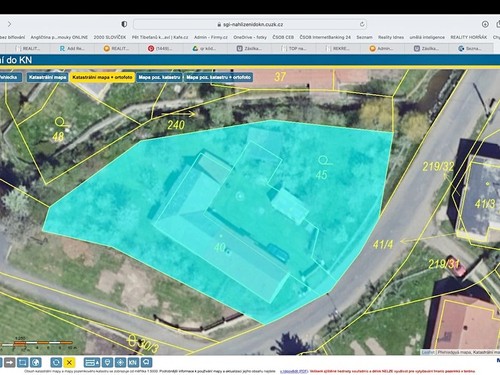Switch to the Add Re... browser tab
The width and height of the screenshot is (500, 375).
tap(72, 48)
